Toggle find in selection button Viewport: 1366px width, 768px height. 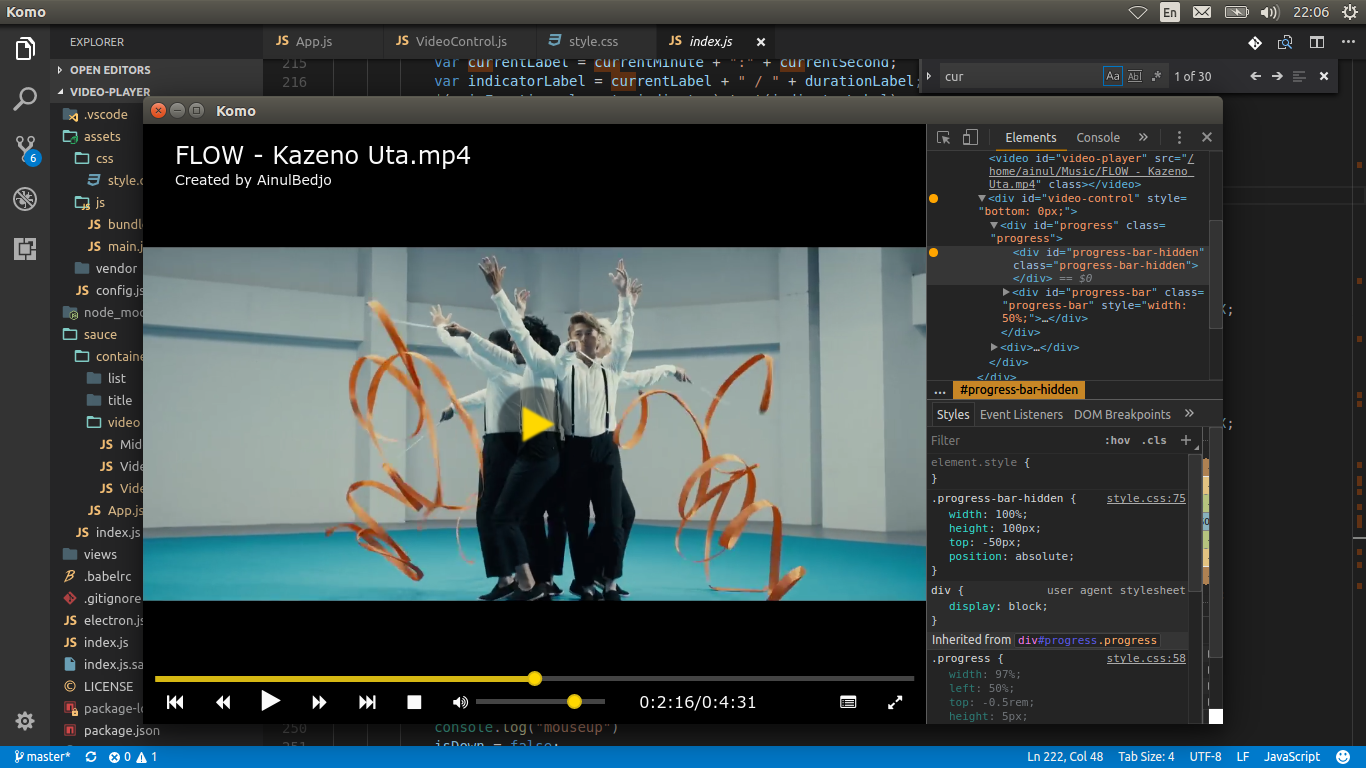click(x=1299, y=76)
